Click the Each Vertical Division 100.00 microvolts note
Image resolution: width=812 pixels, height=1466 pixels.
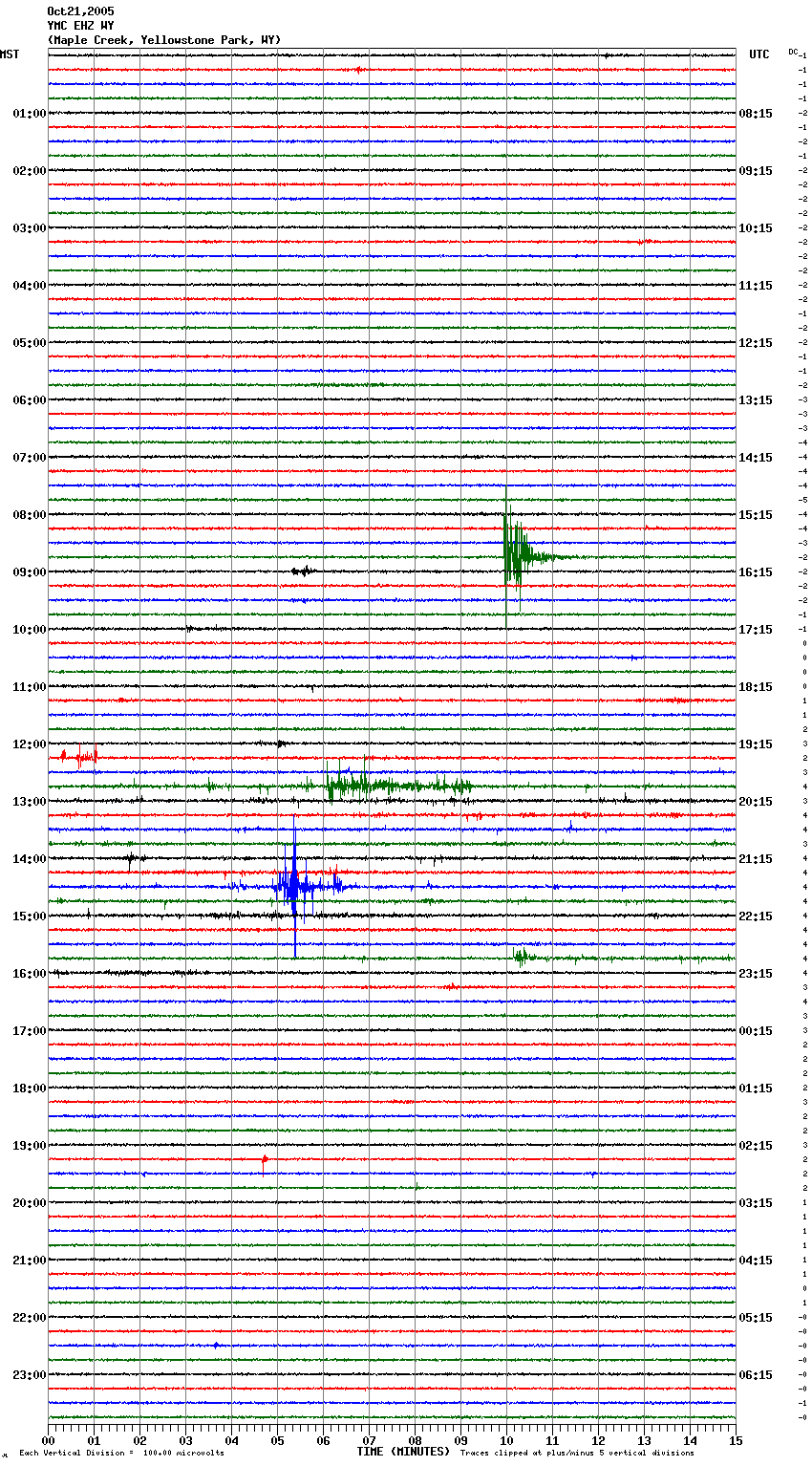tap(121, 1453)
